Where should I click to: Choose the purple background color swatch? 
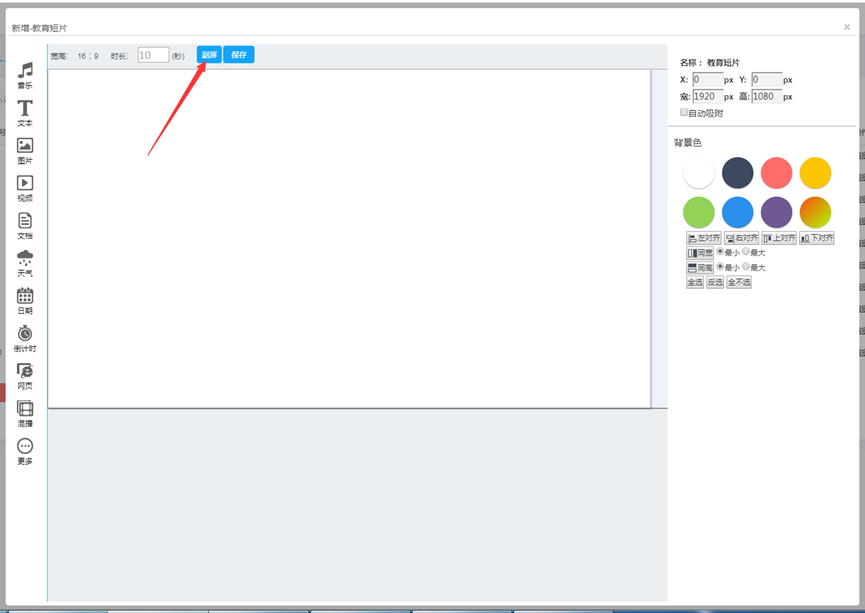(x=776, y=212)
